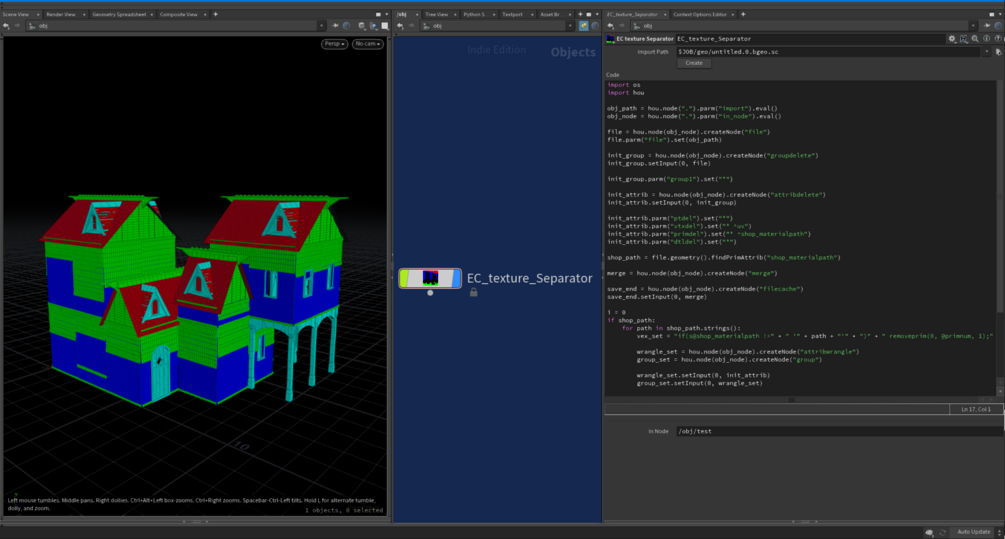Viewport: 1005px width, 539px height.
Task: Expand the network editor path dropdown arrow
Action: click(570, 26)
